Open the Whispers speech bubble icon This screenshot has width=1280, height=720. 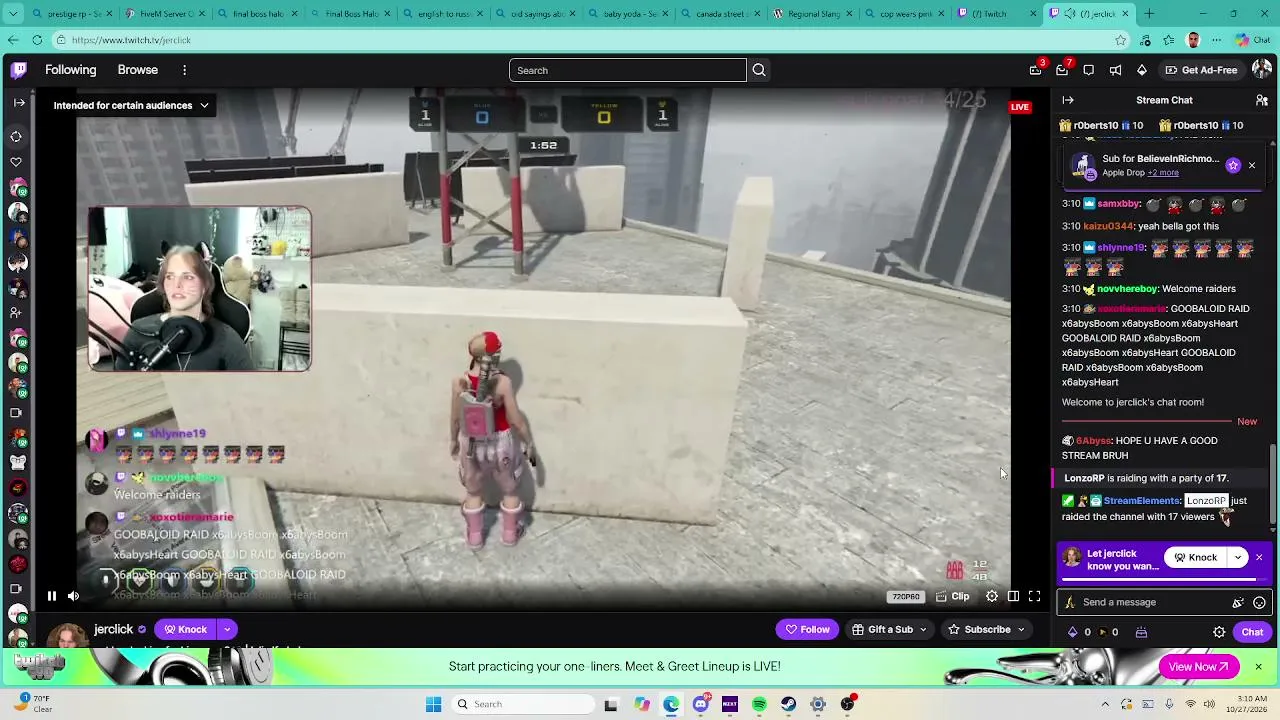click(x=1089, y=70)
